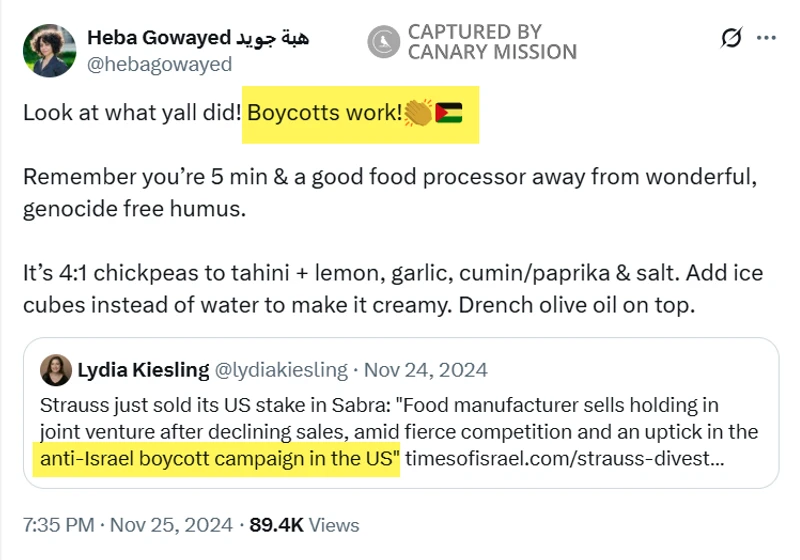Click the Nov 24, 2024 quote date
This screenshot has height=560, width=800.
425,370
